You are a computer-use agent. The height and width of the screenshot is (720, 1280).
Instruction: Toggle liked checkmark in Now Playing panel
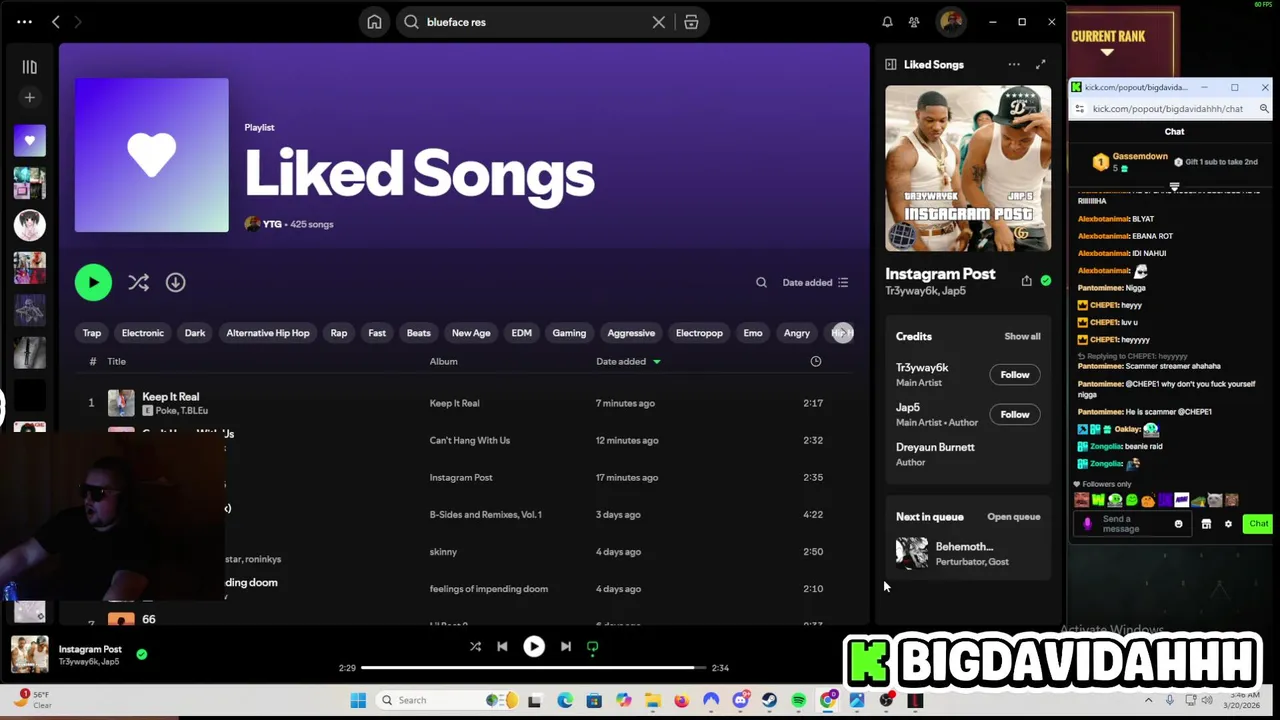coord(1046,281)
